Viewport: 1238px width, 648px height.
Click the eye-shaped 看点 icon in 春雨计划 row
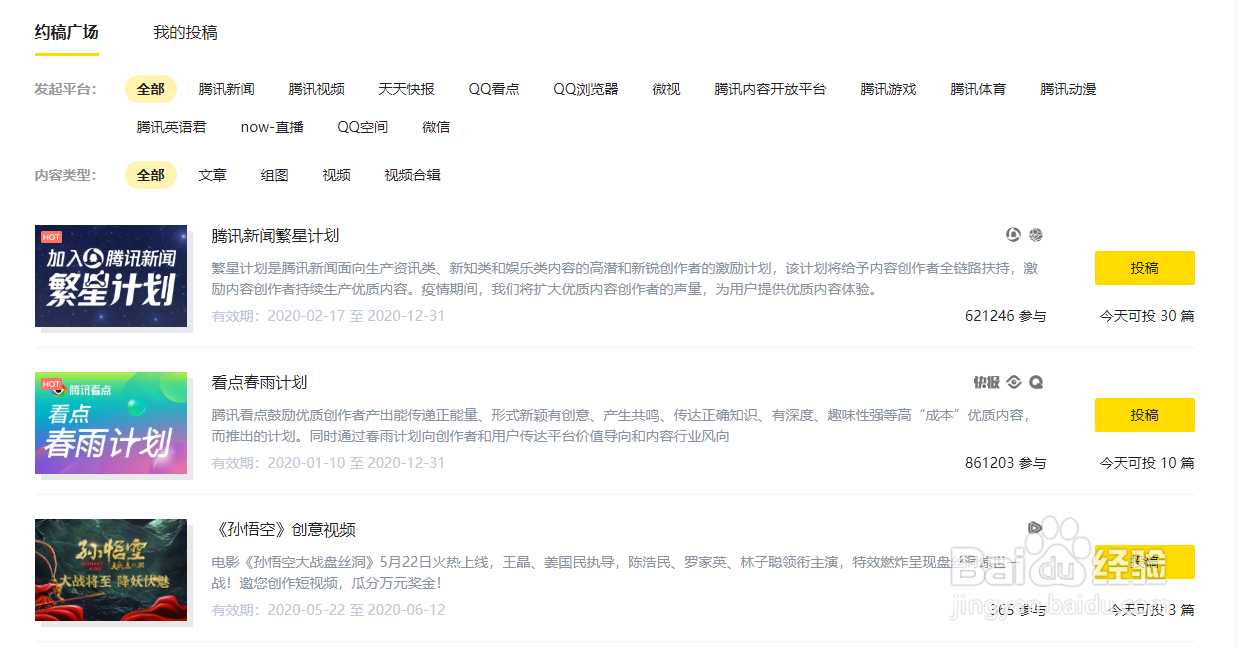click(1014, 382)
